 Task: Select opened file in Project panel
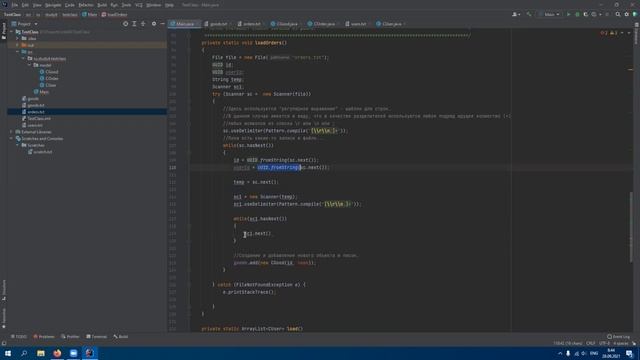[125, 24]
